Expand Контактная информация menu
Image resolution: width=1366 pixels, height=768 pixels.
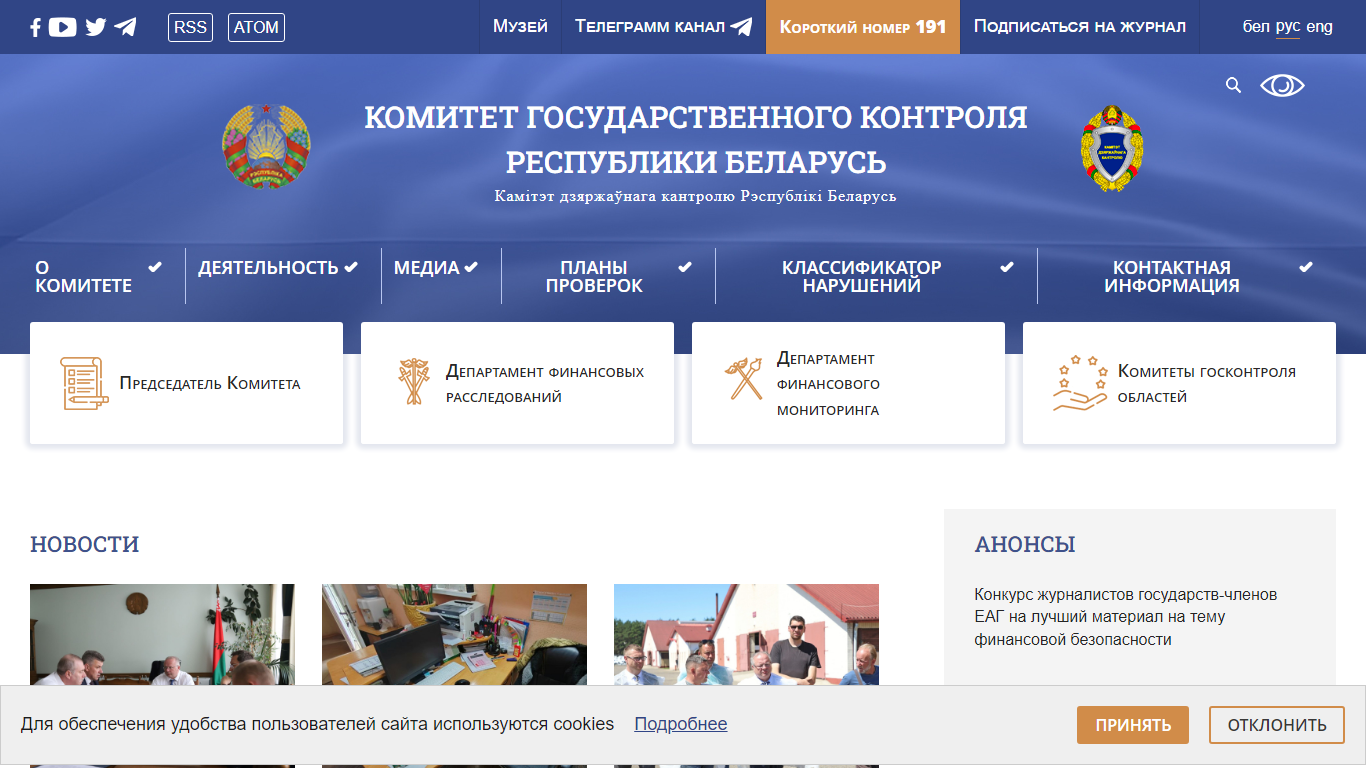click(x=1187, y=276)
